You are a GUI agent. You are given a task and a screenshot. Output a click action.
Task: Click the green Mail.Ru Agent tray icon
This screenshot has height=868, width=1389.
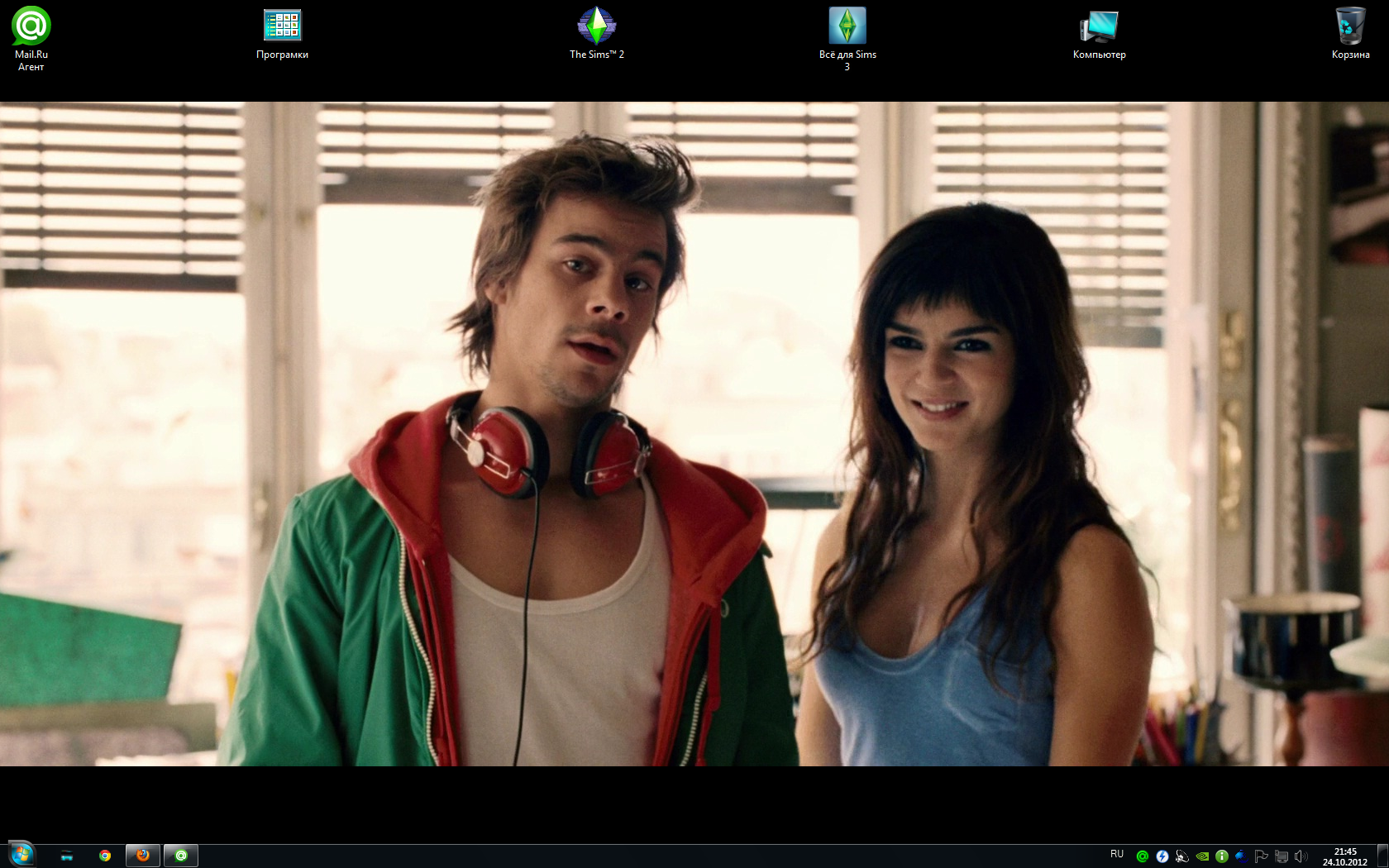tap(1143, 856)
